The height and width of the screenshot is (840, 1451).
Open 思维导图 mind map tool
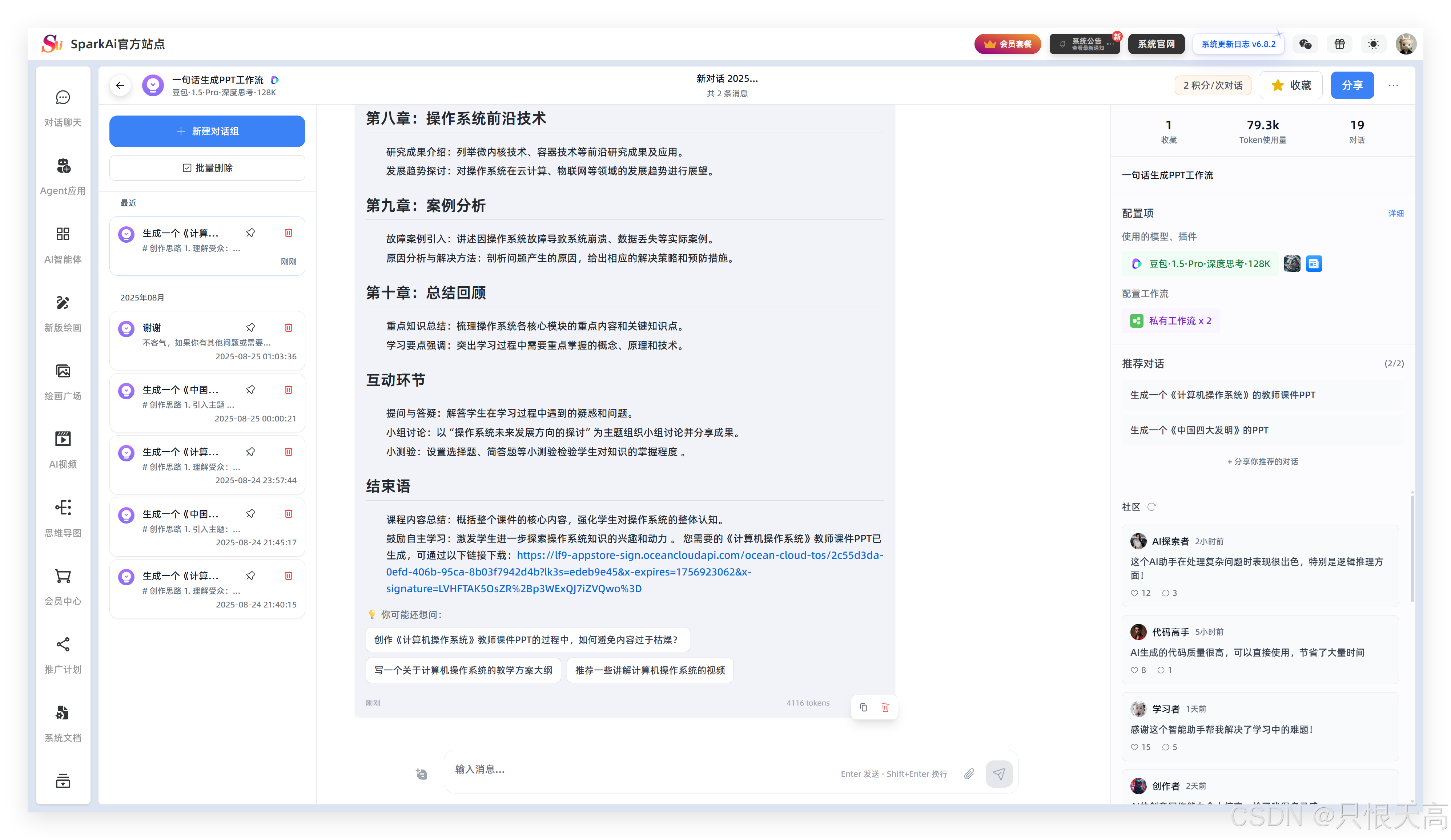pyautogui.click(x=63, y=519)
